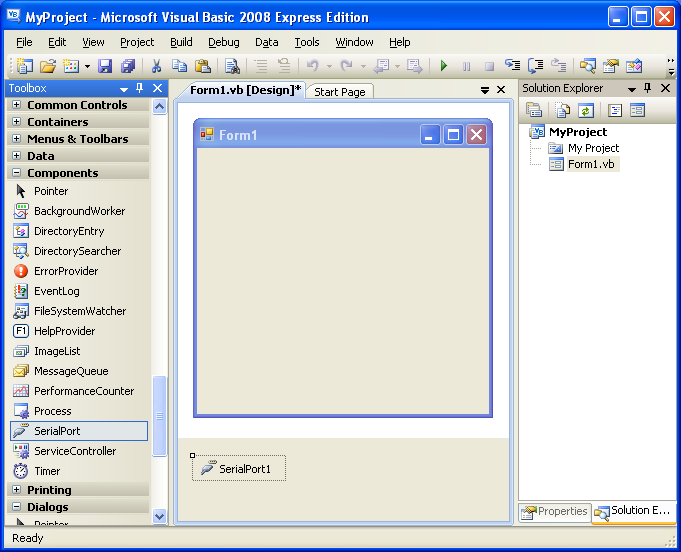Expand the Containers toolbox group

click(17, 122)
